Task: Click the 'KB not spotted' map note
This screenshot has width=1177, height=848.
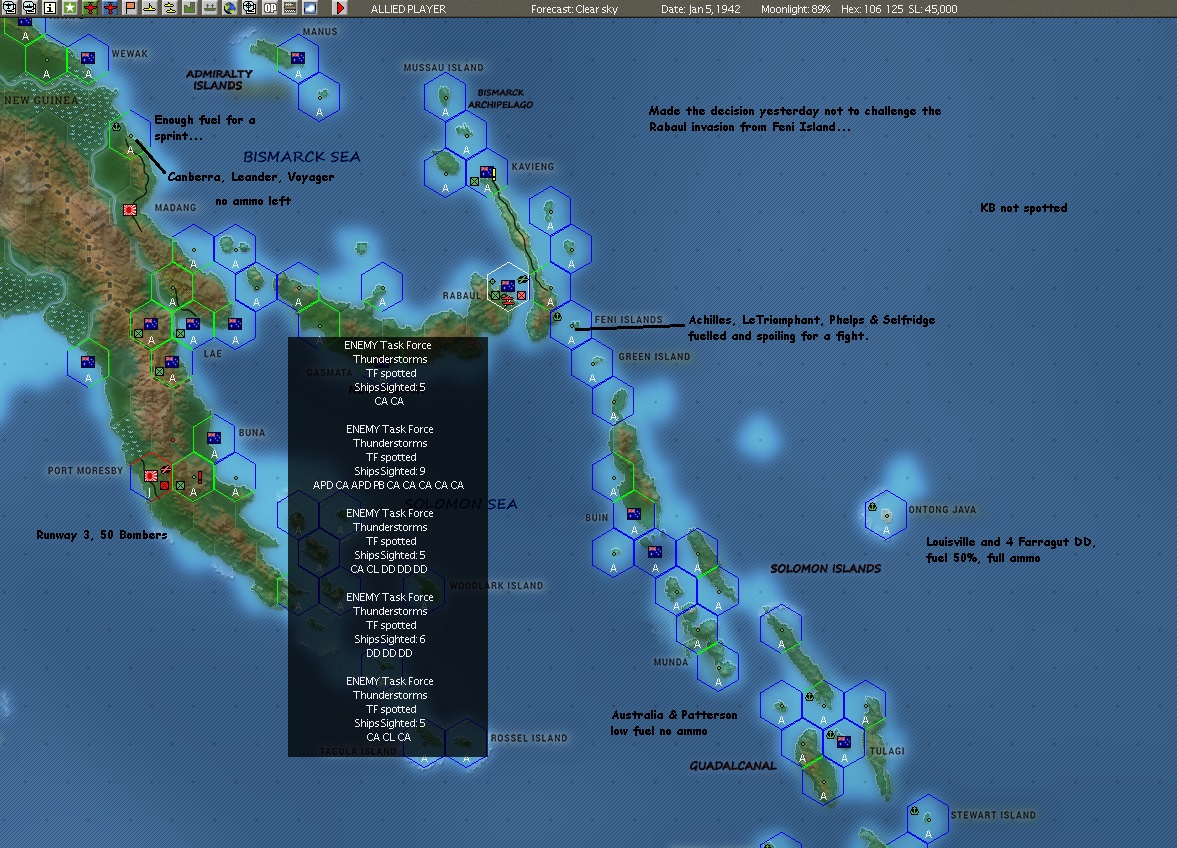Action: tap(1023, 208)
